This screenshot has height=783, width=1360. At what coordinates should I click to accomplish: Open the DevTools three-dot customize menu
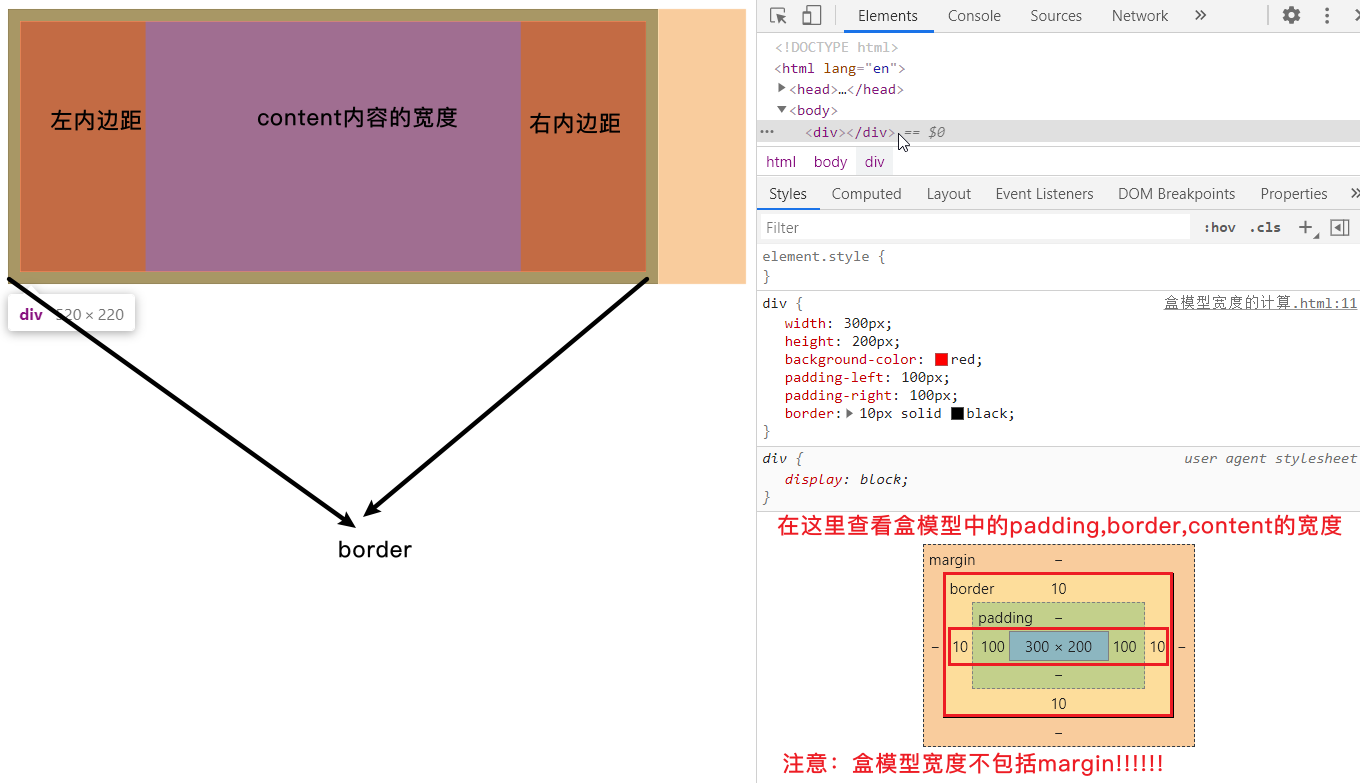1327,16
